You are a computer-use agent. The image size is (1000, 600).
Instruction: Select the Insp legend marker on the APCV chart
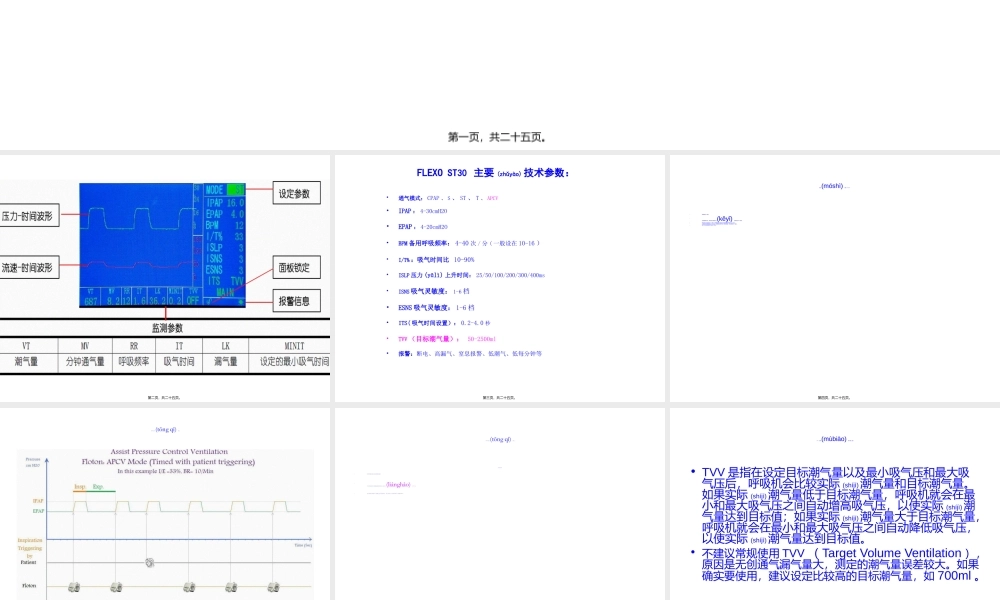(x=79, y=488)
